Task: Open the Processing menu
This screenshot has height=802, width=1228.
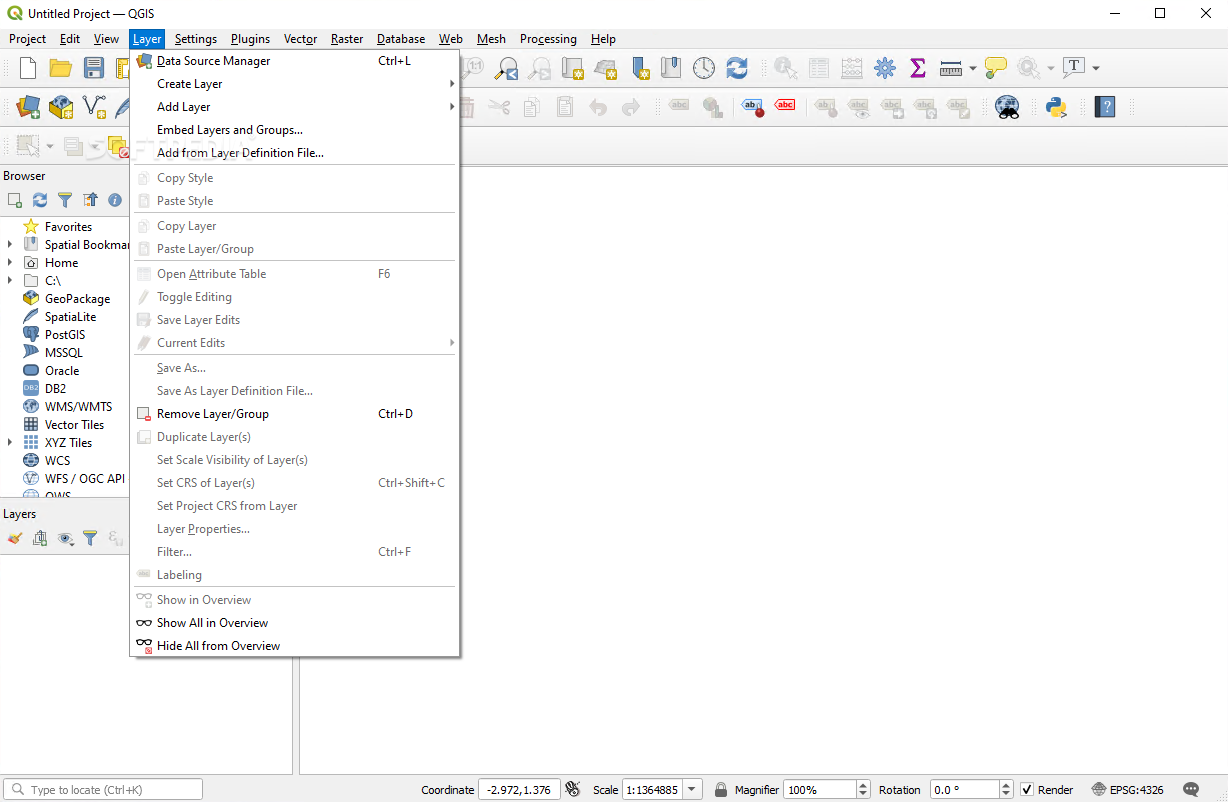Action: (548, 39)
